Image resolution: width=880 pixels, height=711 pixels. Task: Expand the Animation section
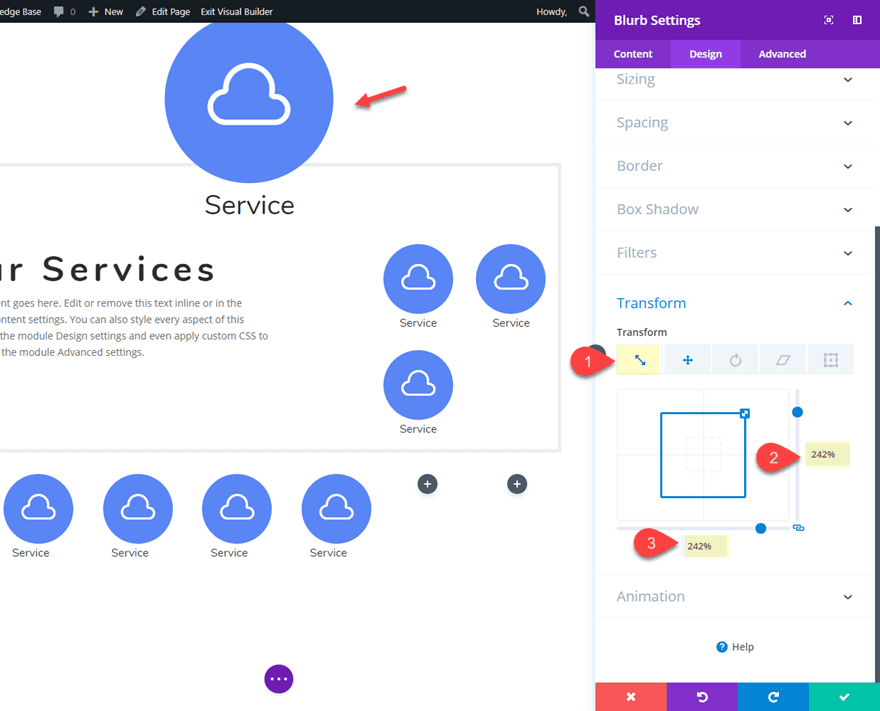(735, 596)
